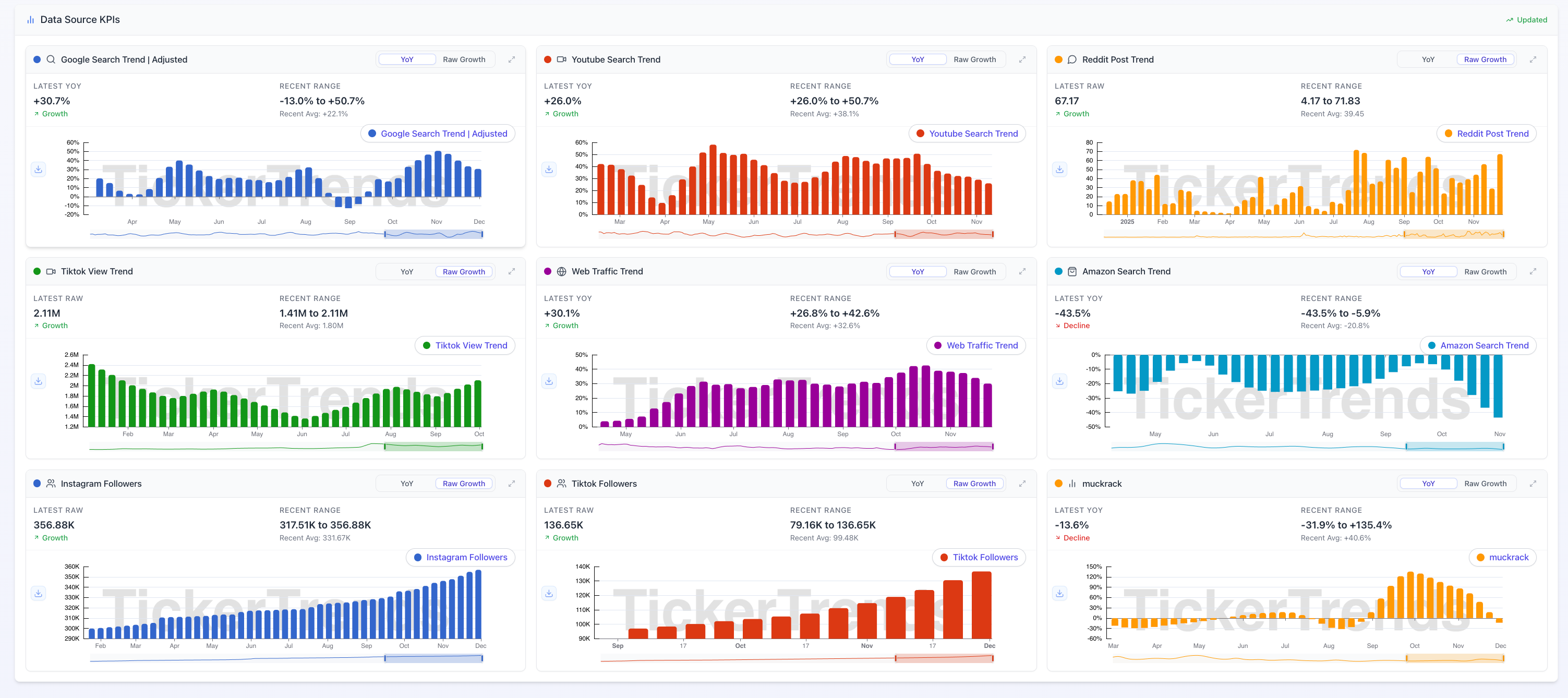The width and height of the screenshot is (1568, 698).
Task: Switch Google Search Trend to Raw Growth
Action: 464,59
